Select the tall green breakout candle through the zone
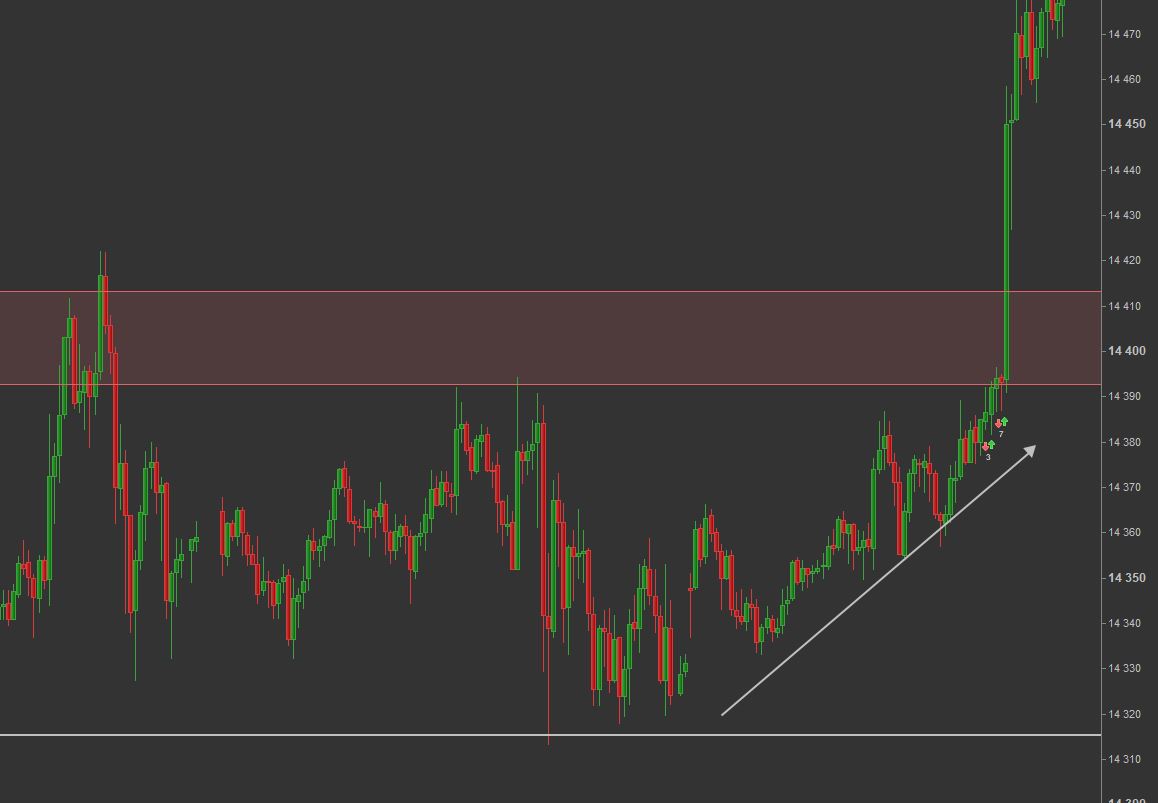The height and width of the screenshot is (803, 1158). pos(1007,251)
